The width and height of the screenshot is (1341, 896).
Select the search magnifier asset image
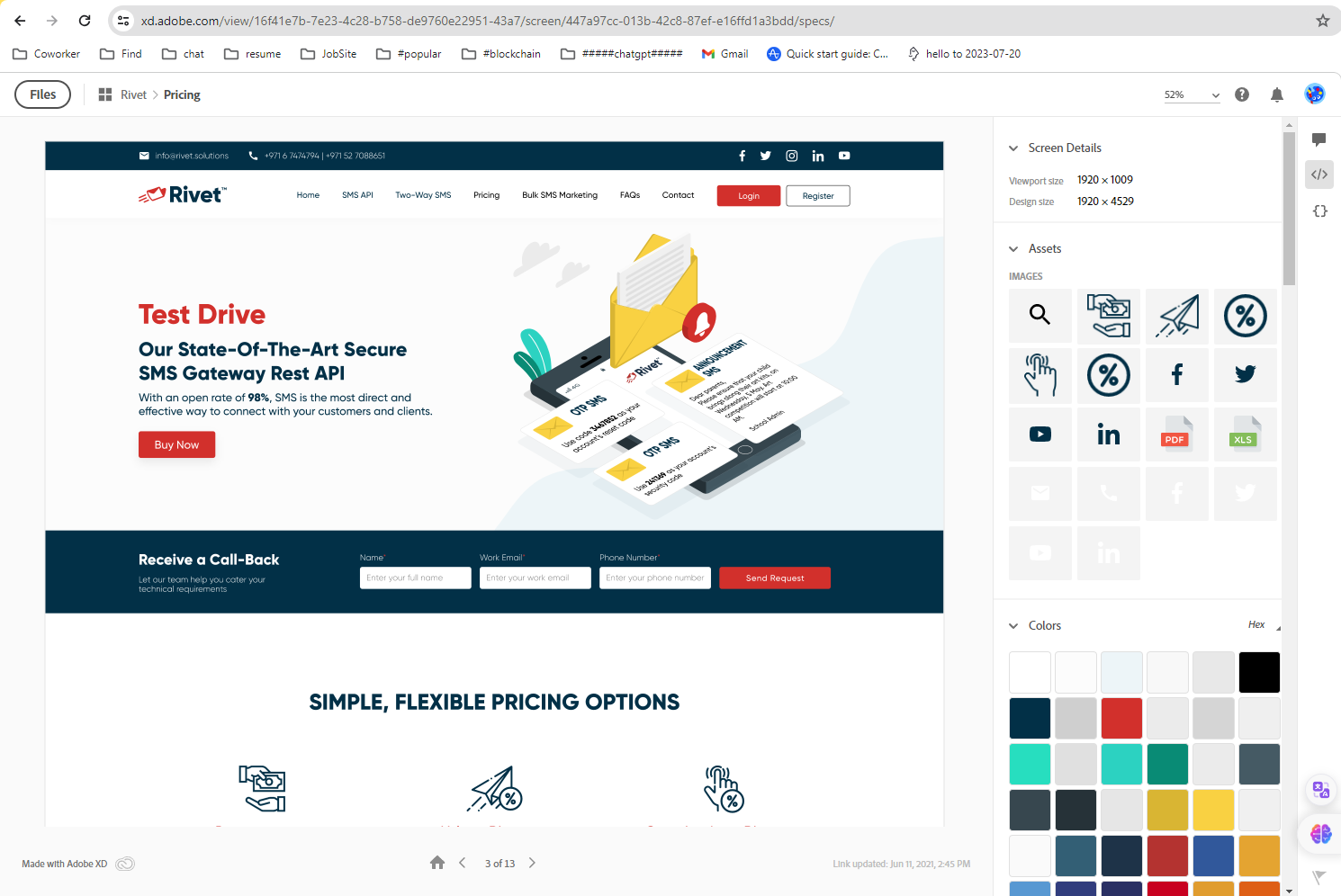[1039, 316]
